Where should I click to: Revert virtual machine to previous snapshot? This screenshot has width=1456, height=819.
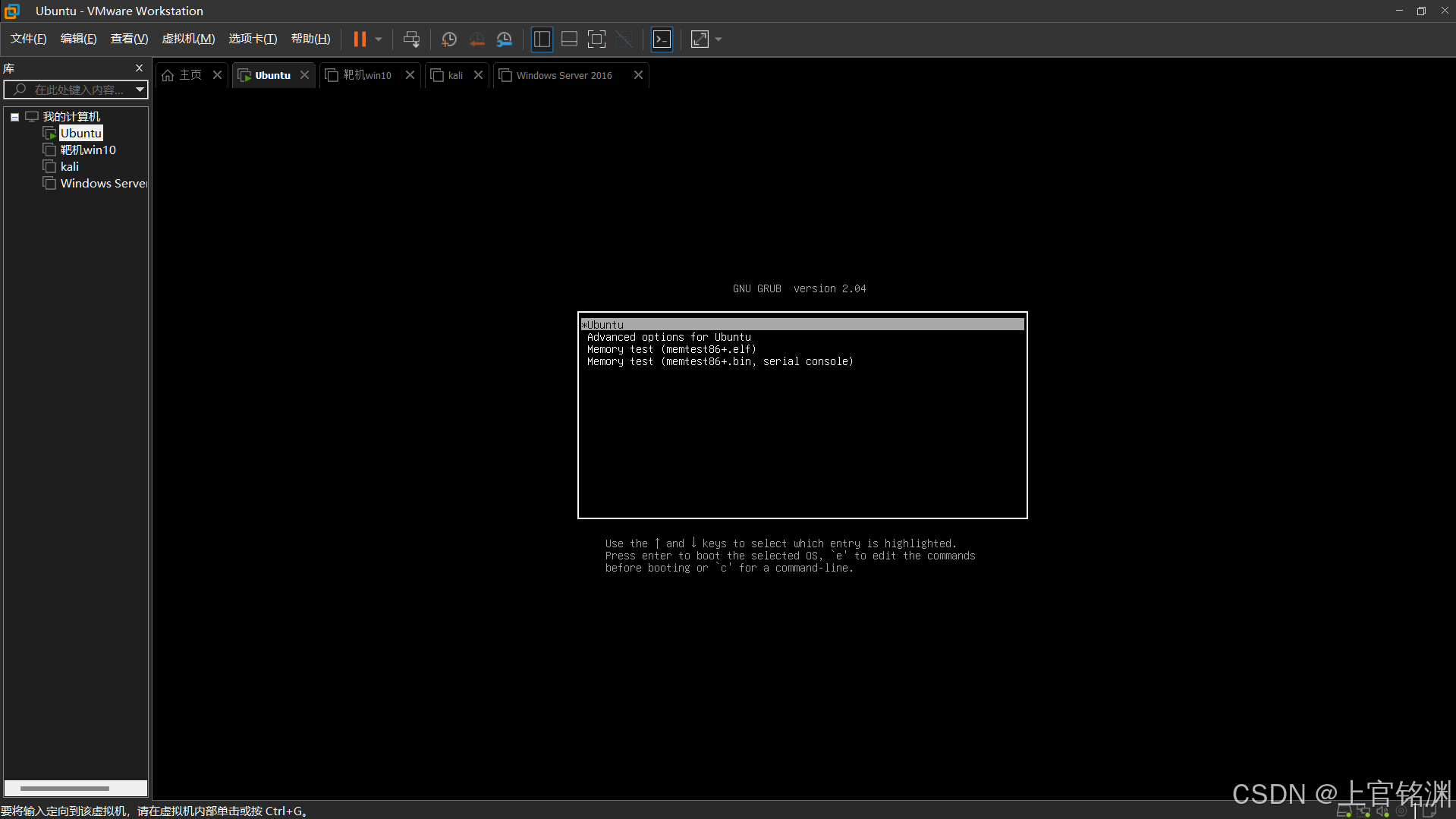(476, 39)
